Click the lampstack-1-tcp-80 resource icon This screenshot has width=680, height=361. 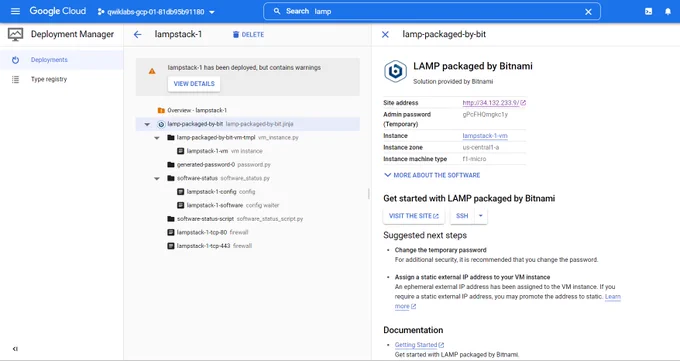point(171,232)
